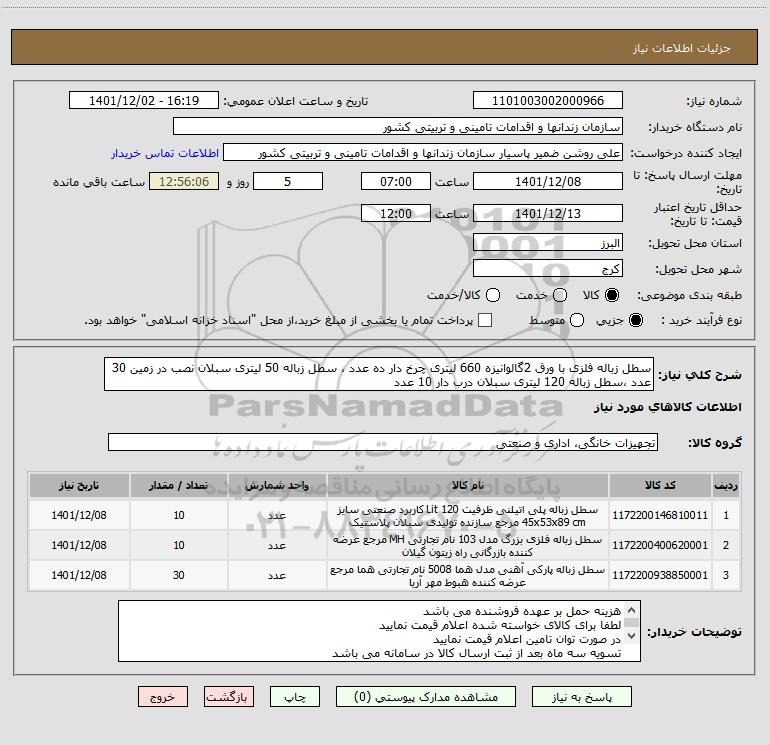Click the 07:00 deadline hour field
The height and width of the screenshot is (745, 770).
pos(396,182)
